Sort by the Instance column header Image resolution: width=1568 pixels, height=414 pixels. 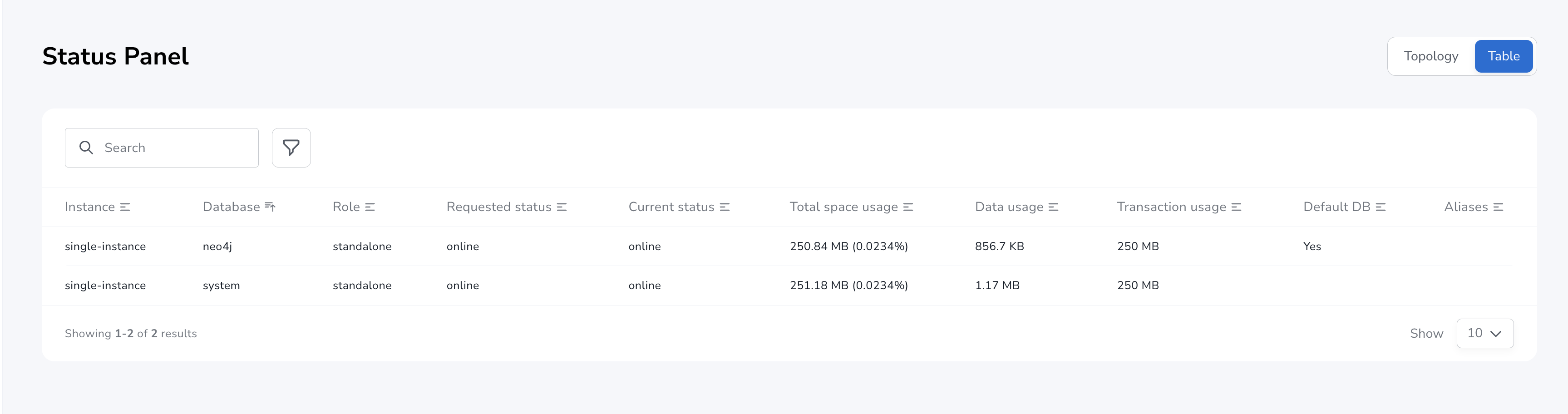tap(89, 207)
